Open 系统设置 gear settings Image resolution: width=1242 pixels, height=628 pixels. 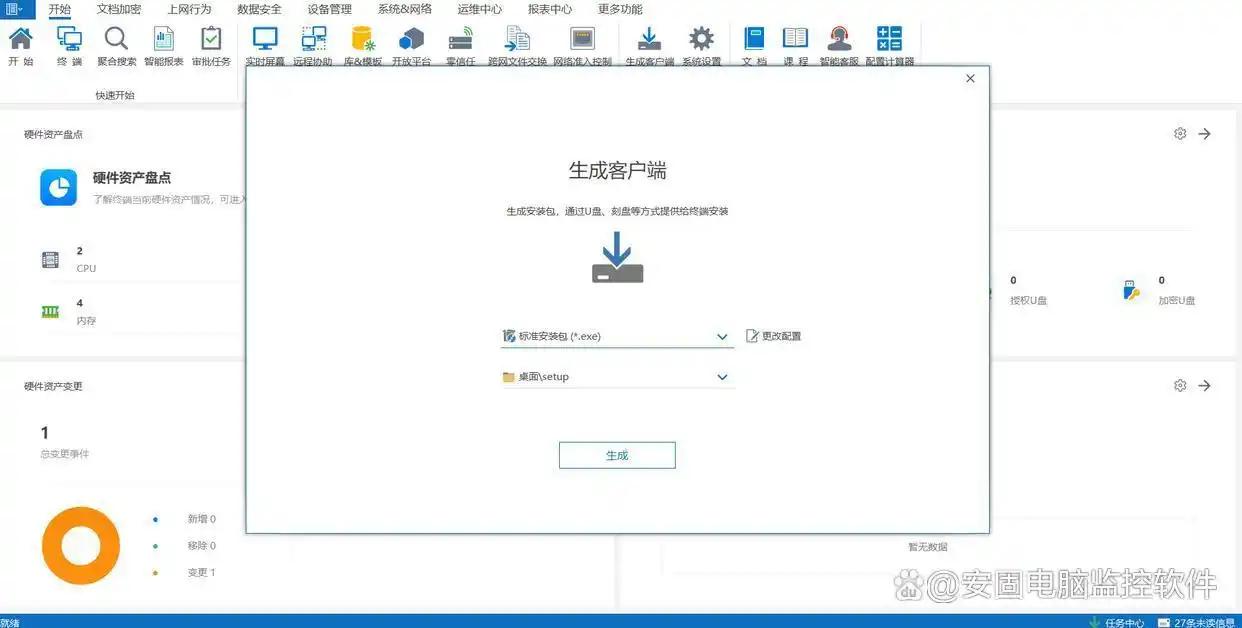click(x=702, y=46)
